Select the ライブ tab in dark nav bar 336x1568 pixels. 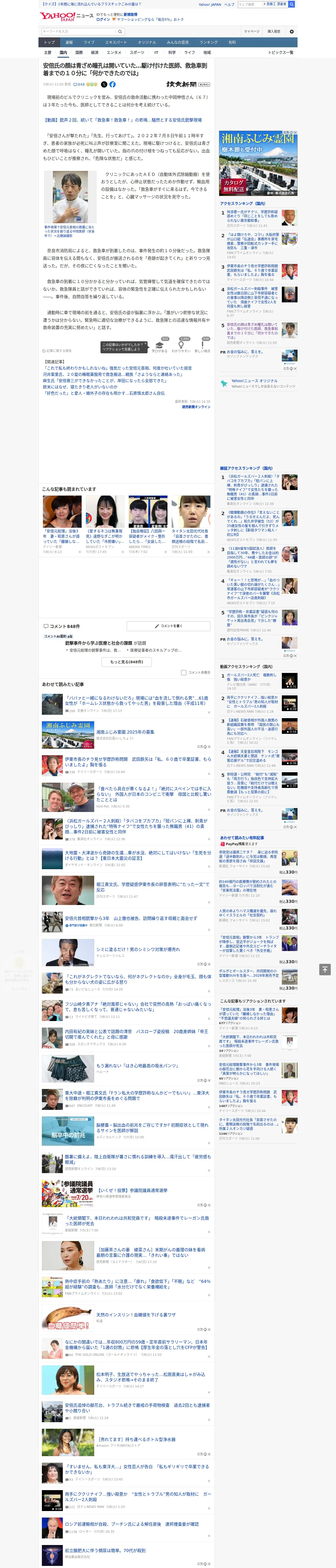tap(89, 42)
